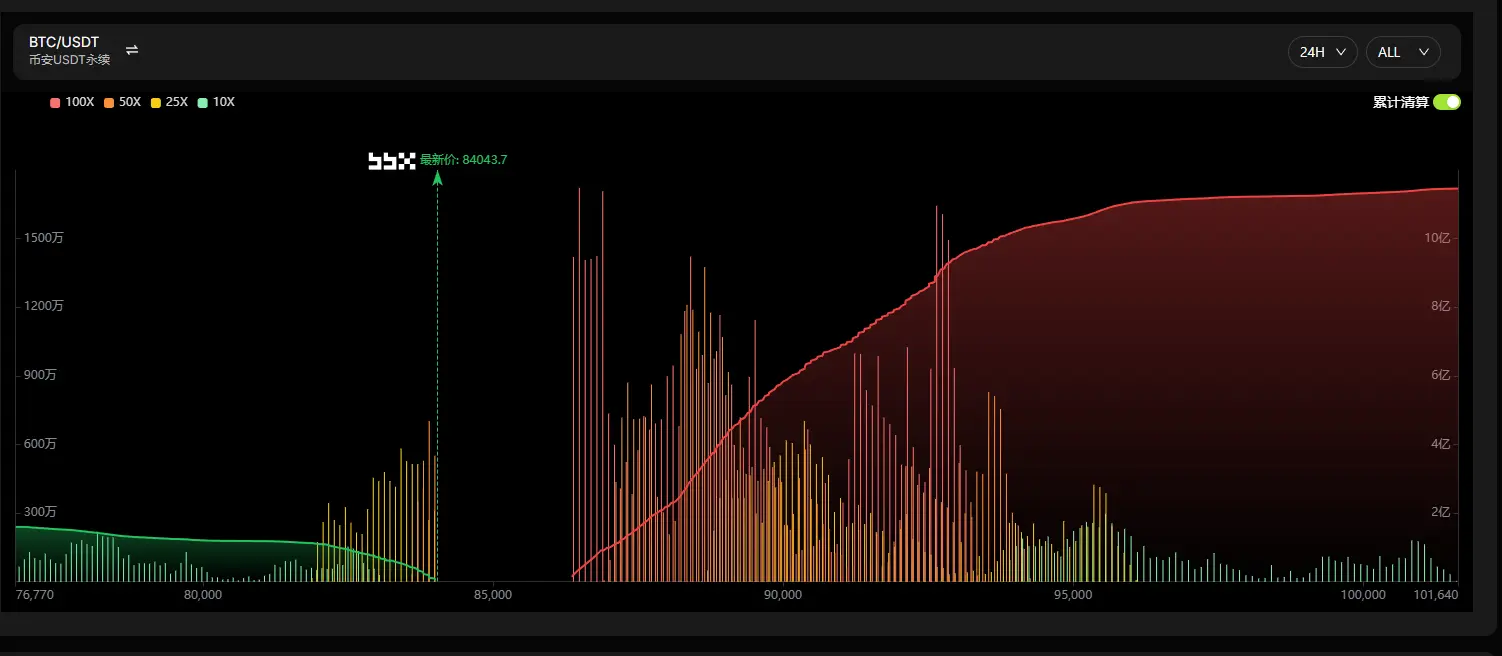Screen dimensions: 1502x656
Task: Toggle the 100X legend series
Action: [72, 102]
